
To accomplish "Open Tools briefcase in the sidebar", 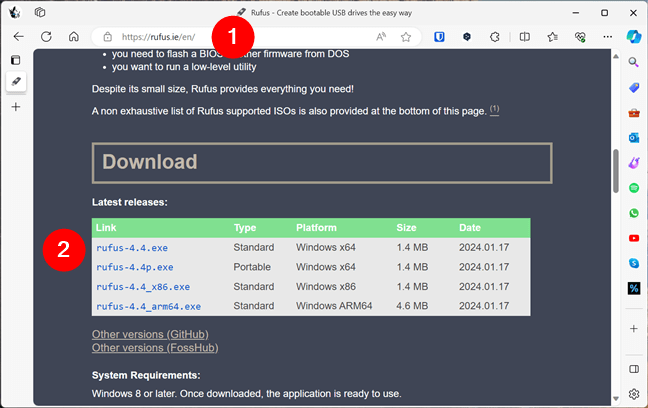I will 634,112.
